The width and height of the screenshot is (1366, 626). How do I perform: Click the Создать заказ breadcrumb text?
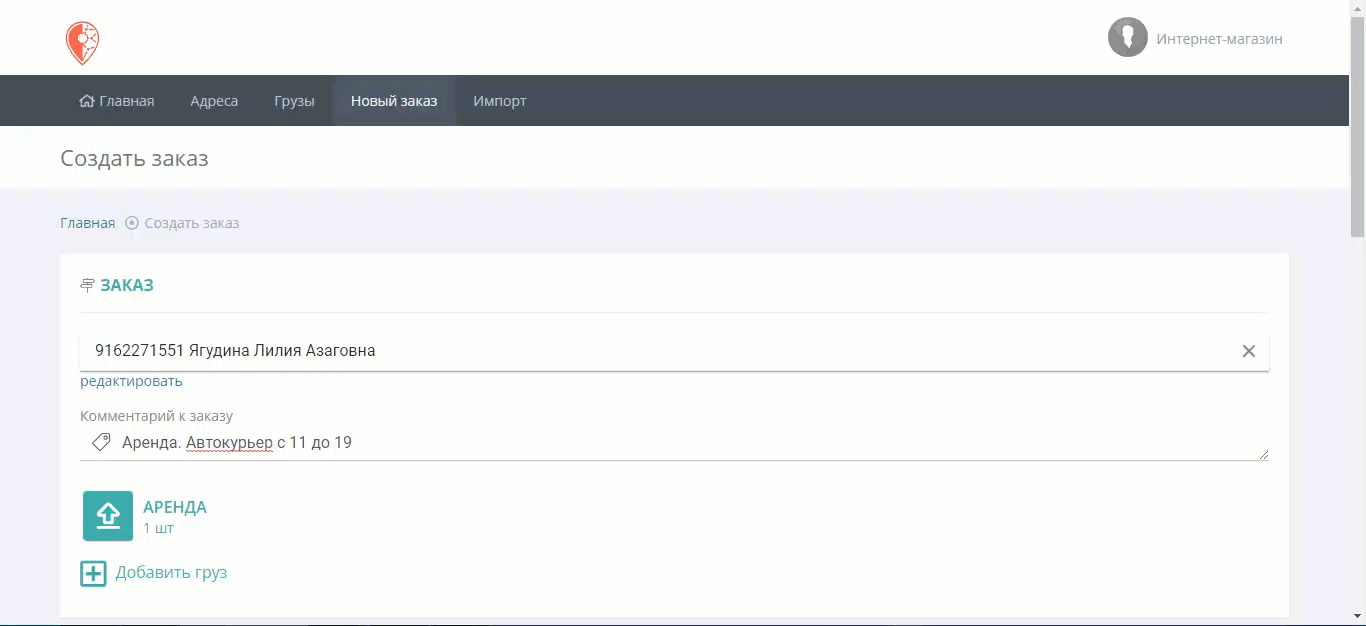[x=192, y=223]
